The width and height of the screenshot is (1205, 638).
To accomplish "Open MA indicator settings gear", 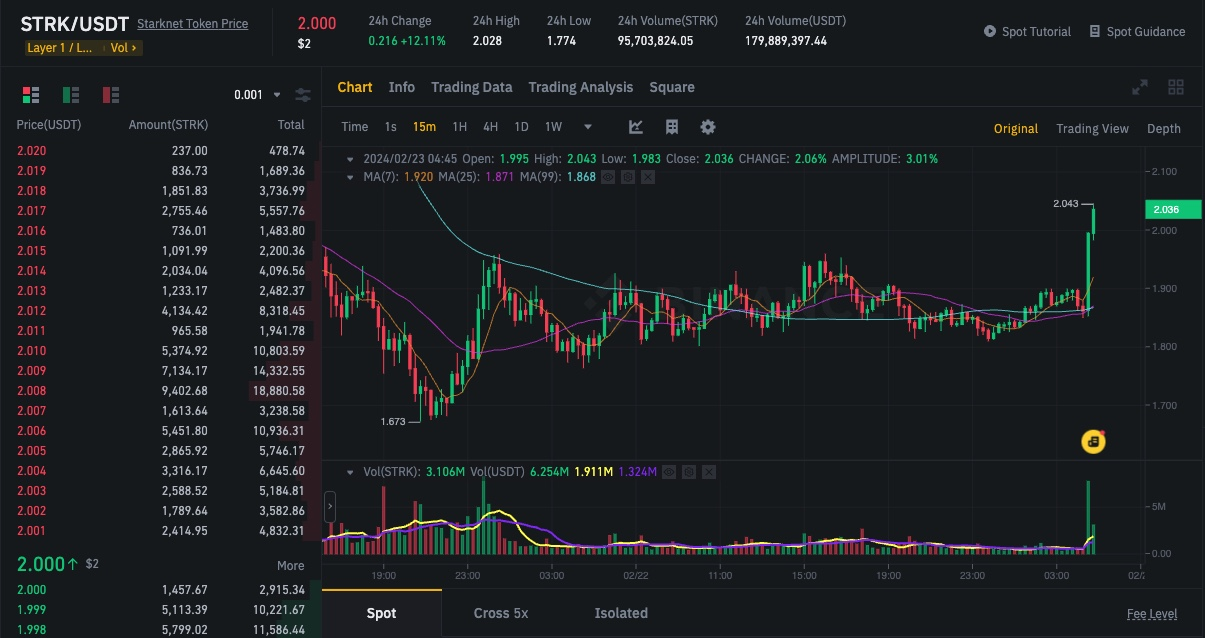I will [x=628, y=177].
